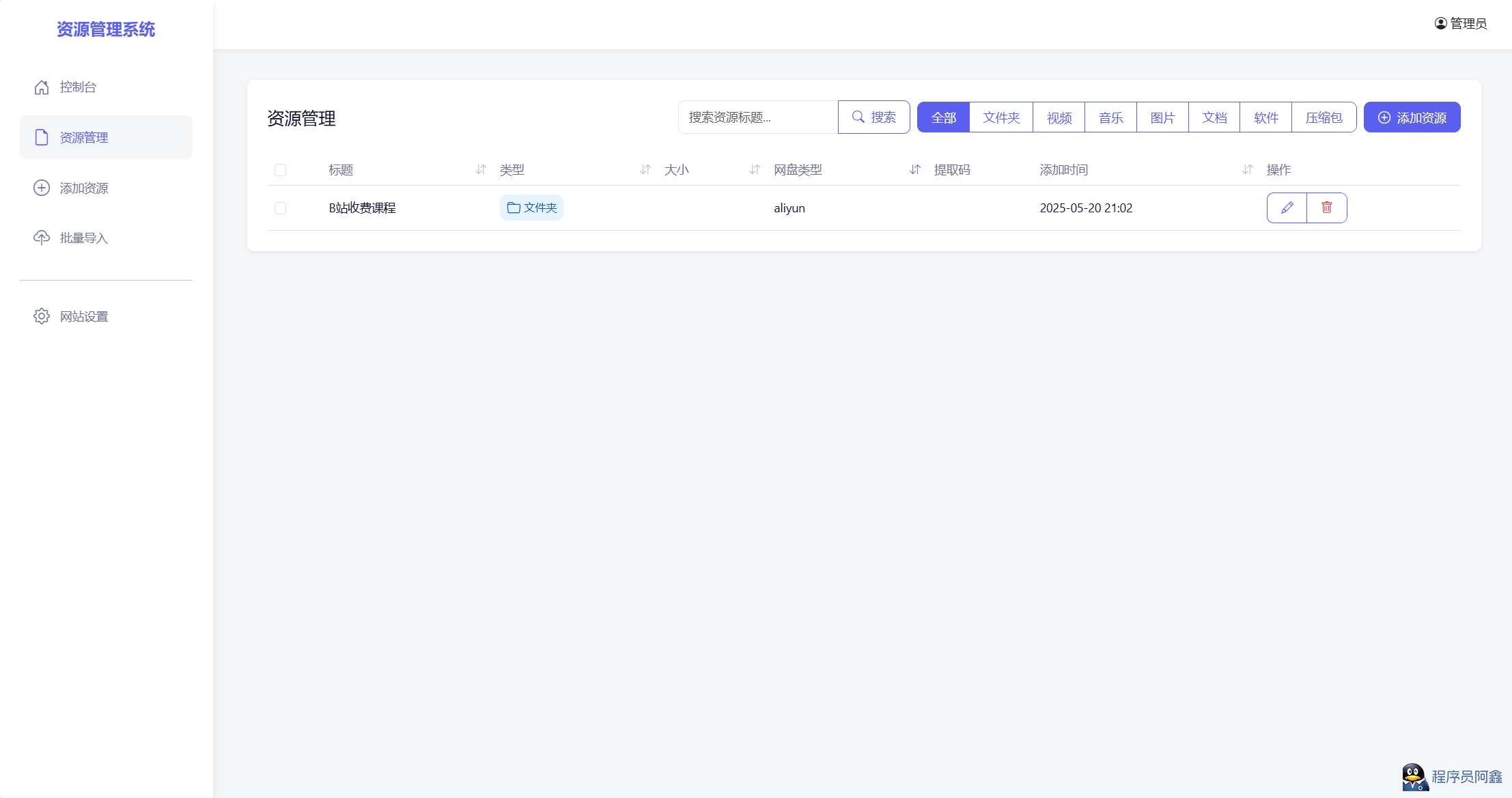1512x798 pixels.
Task: Click the plus-circle icon beside sidebar 添加资源
Action: point(42,188)
